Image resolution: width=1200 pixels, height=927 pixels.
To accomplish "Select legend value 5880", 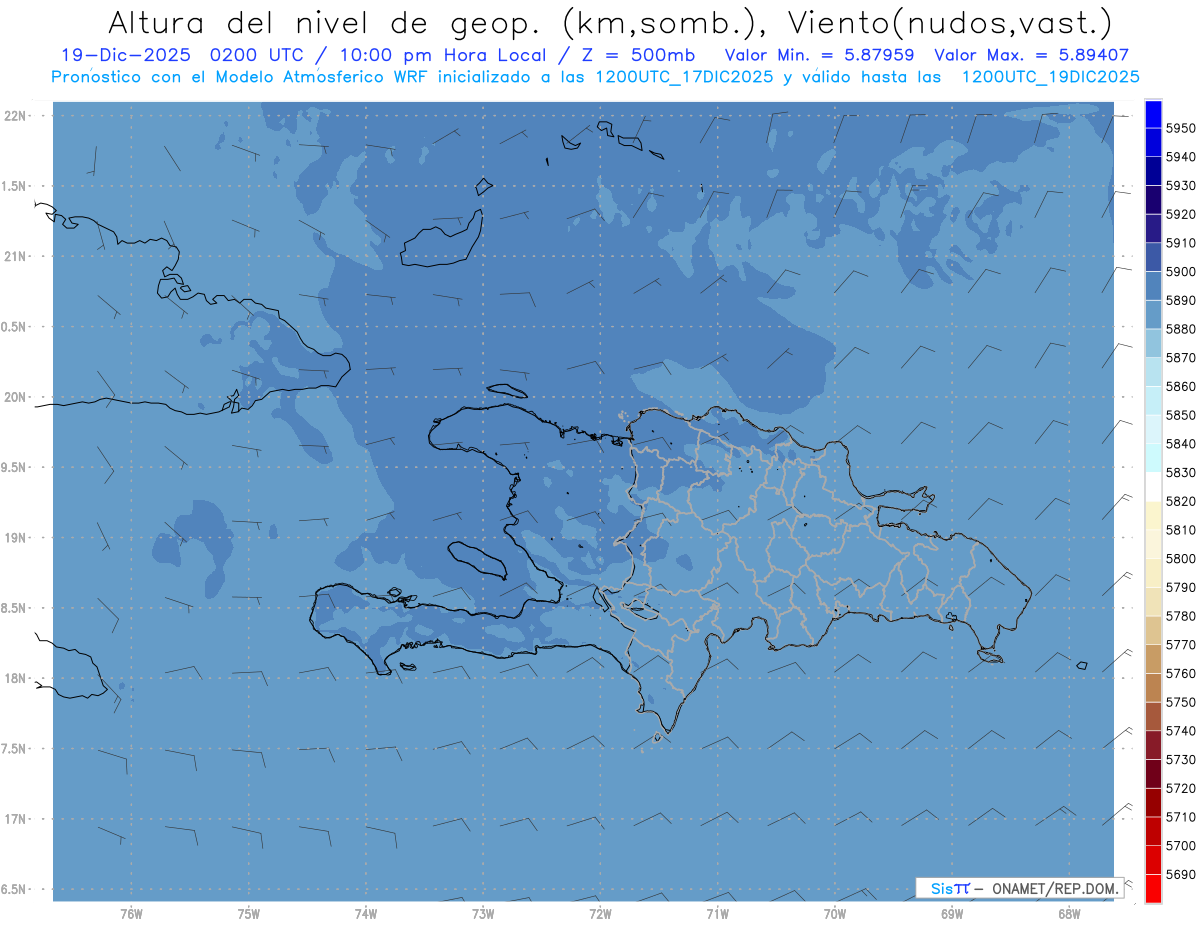I will [x=1181, y=329].
